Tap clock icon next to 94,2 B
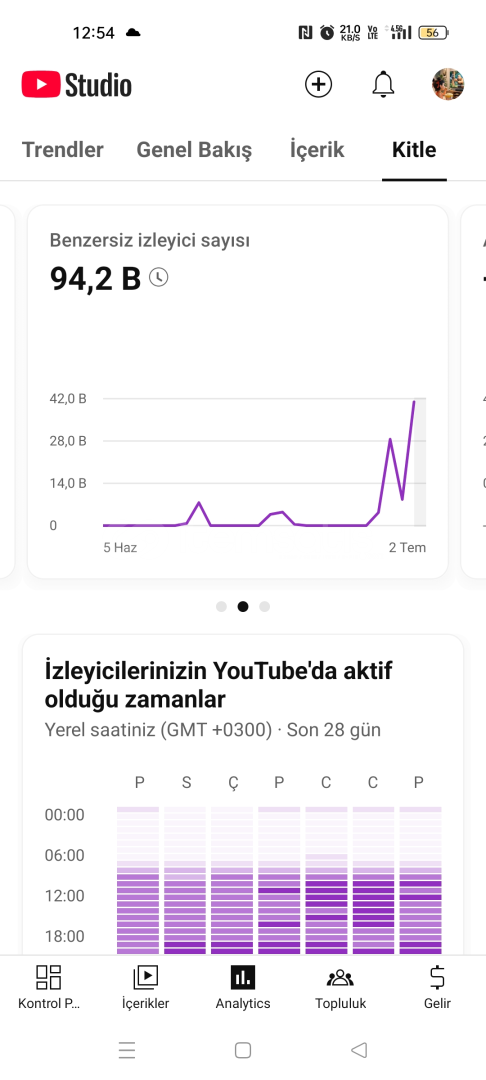This screenshot has width=486, height=1080. click(x=159, y=278)
